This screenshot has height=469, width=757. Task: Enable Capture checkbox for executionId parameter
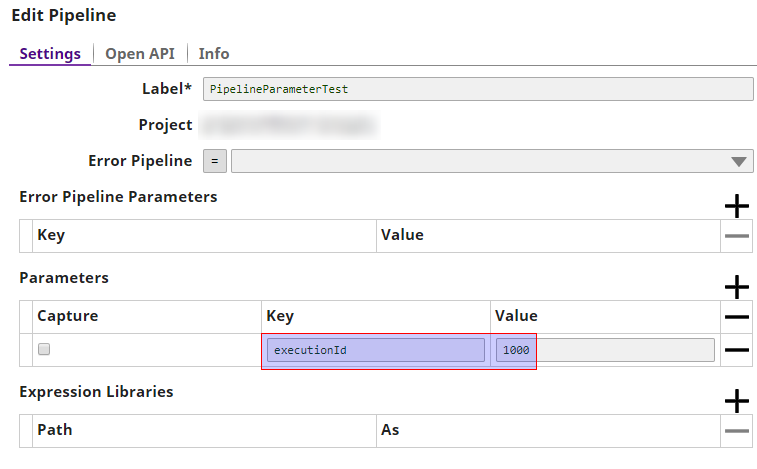(44, 350)
